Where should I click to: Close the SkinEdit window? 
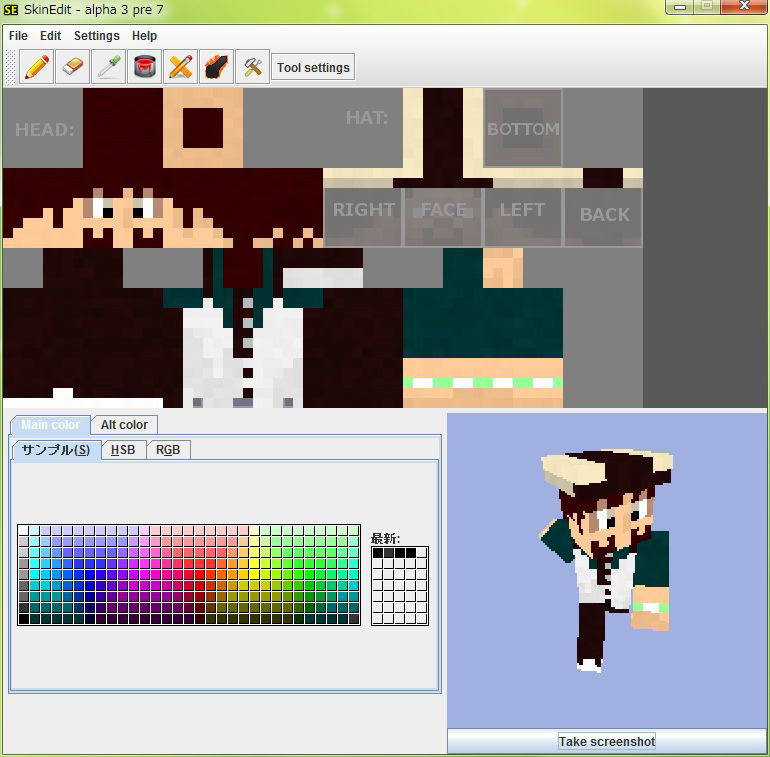pyautogui.click(x=744, y=6)
